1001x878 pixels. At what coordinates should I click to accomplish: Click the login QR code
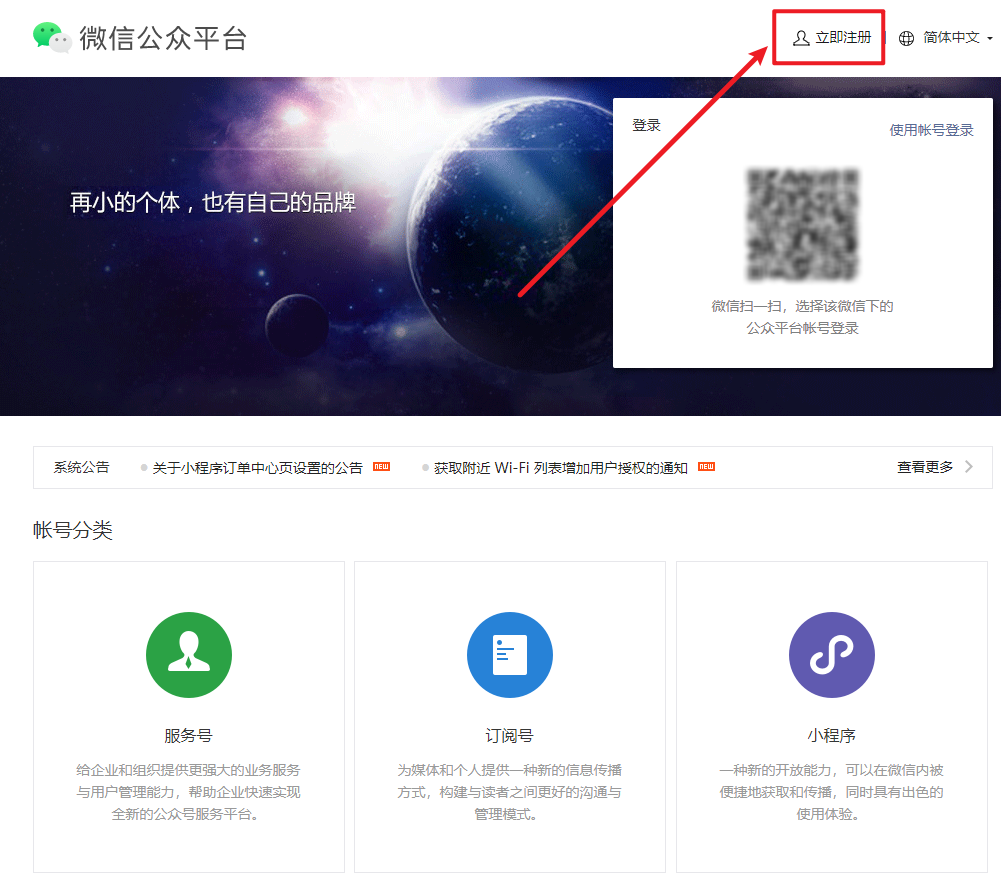click(802, 224)
